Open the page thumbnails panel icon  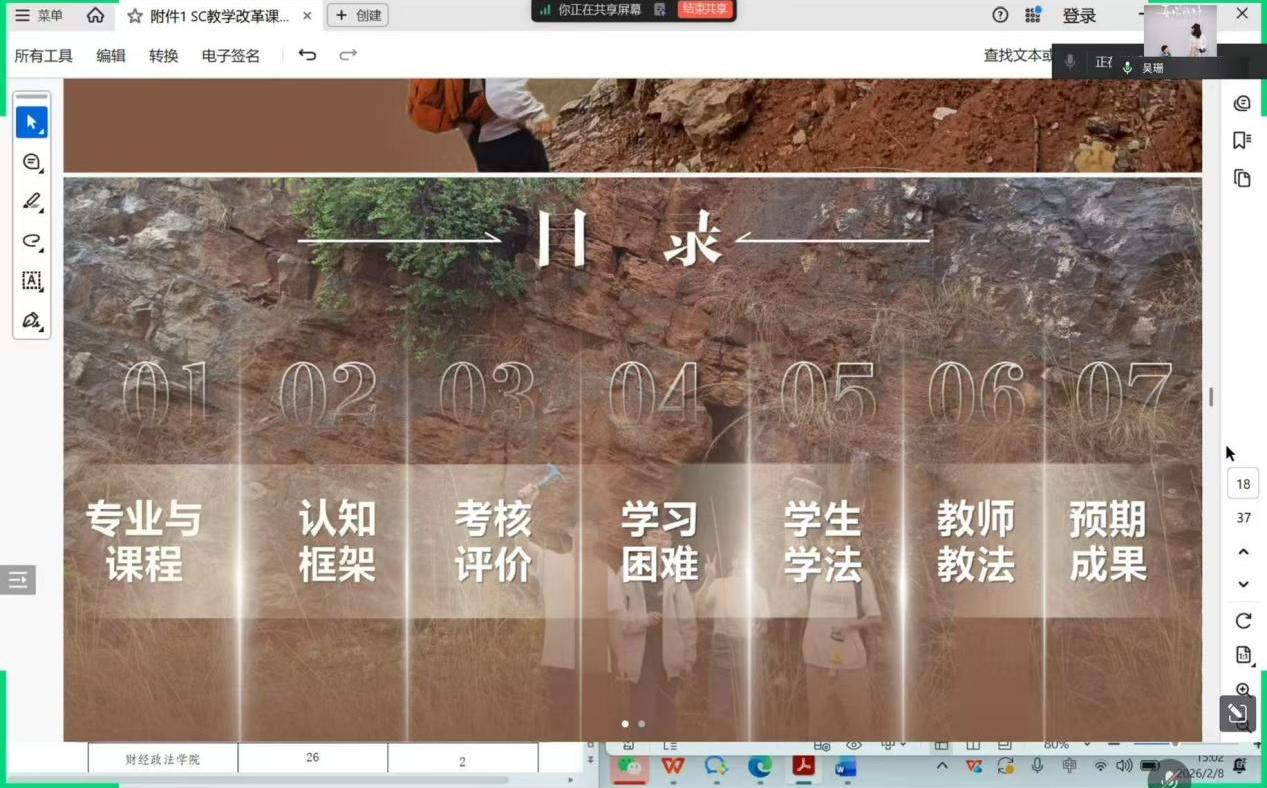1242,178
